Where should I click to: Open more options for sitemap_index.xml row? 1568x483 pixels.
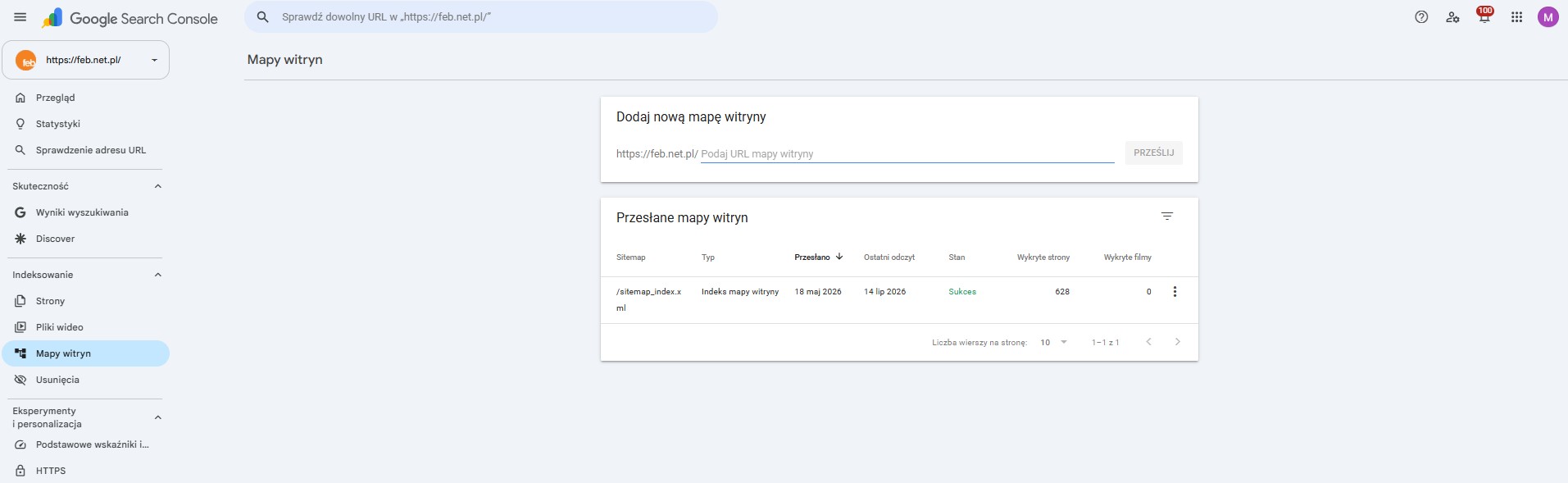pos(1175,292)
